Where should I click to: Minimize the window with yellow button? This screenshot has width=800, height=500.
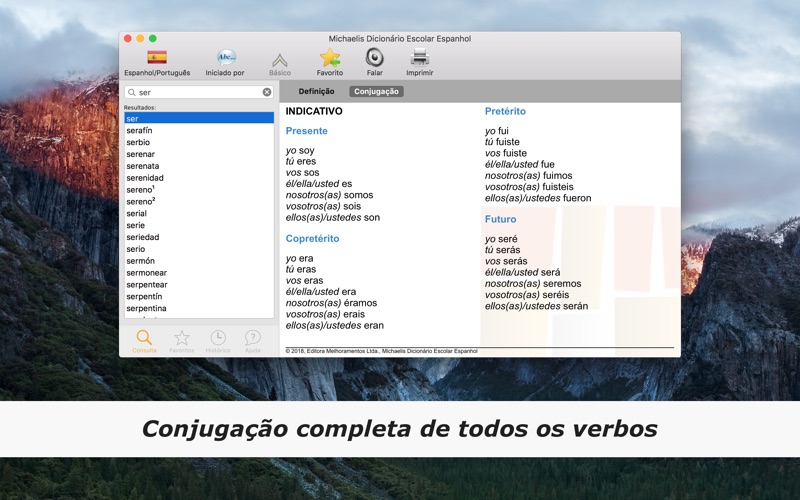click(x=140, y=39)
